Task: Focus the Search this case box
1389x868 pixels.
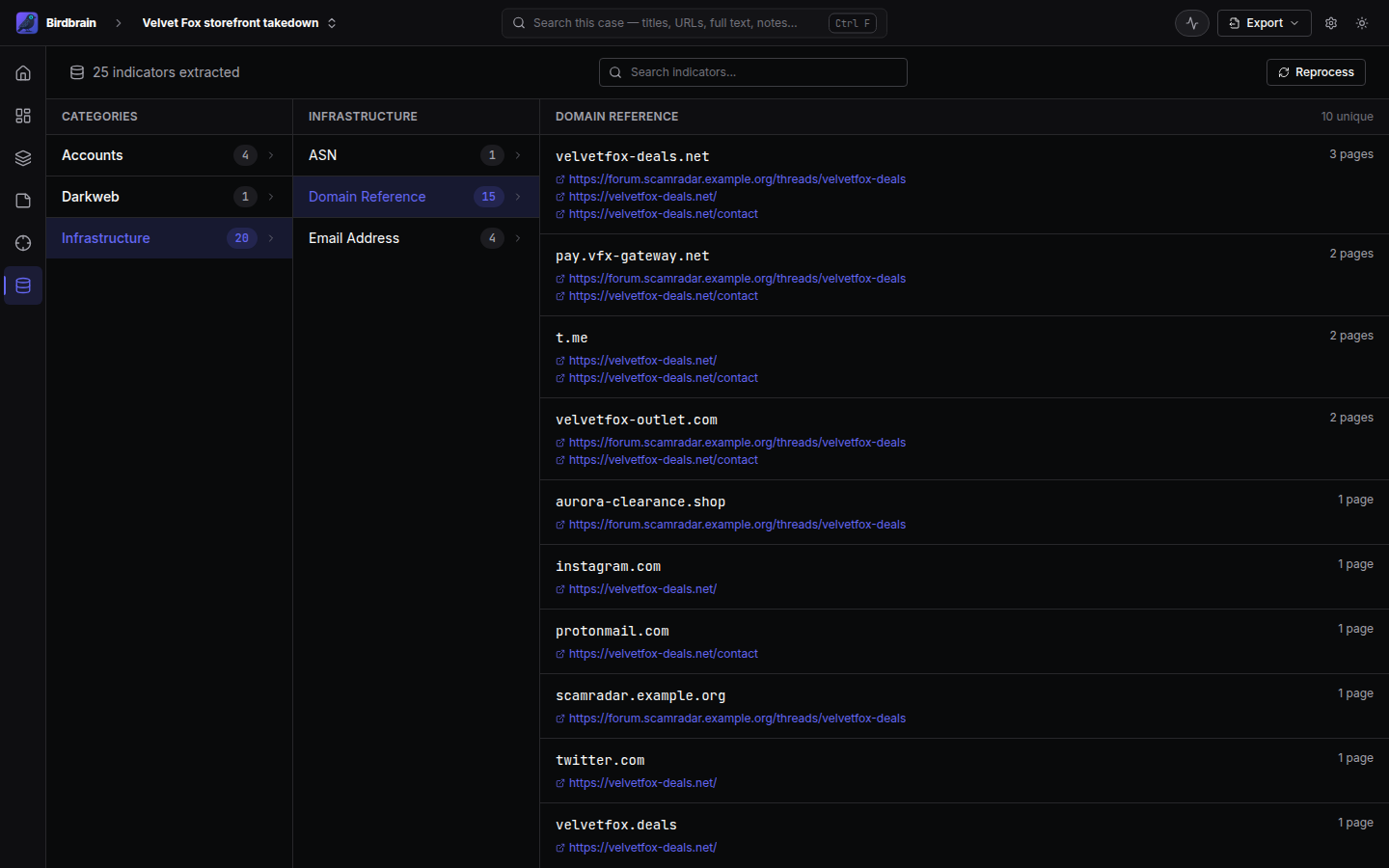Action: [694, 23]
